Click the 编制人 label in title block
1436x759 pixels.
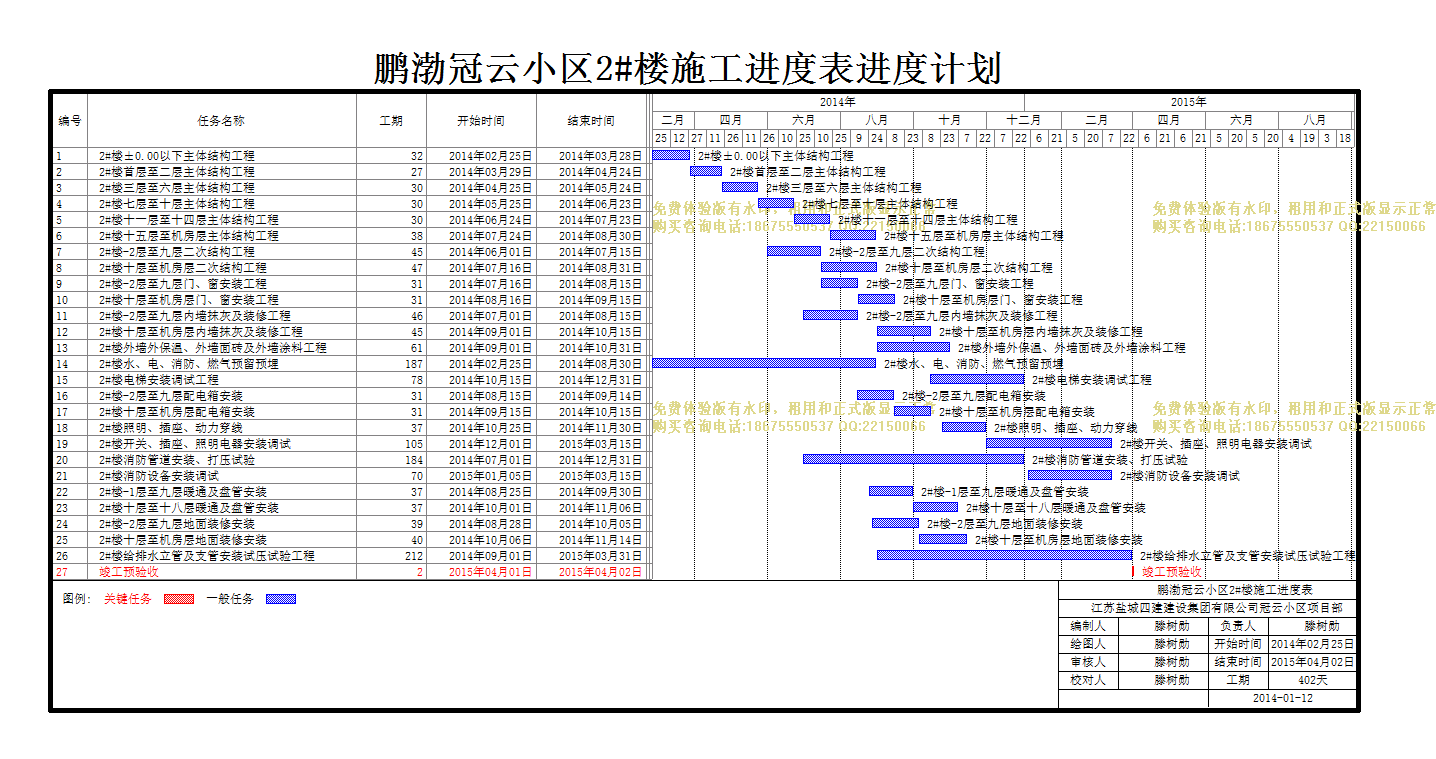point(1087,626)
